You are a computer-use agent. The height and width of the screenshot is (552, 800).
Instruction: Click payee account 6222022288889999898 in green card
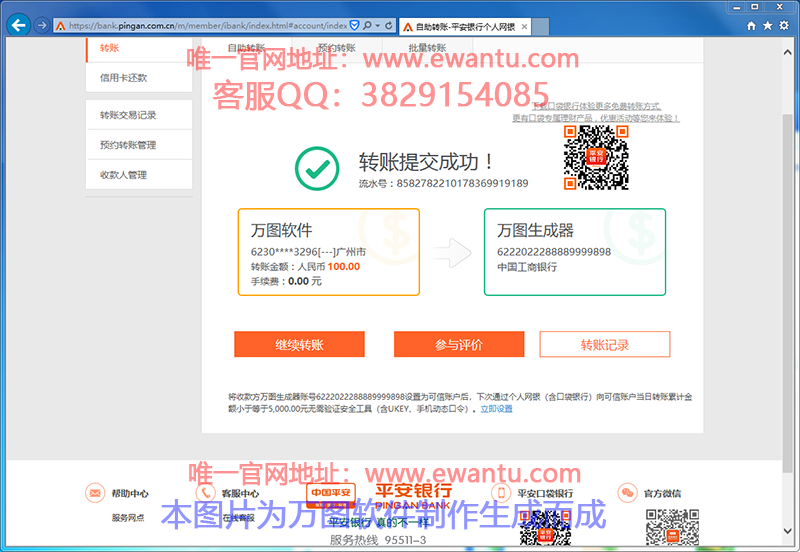(554, 252)
